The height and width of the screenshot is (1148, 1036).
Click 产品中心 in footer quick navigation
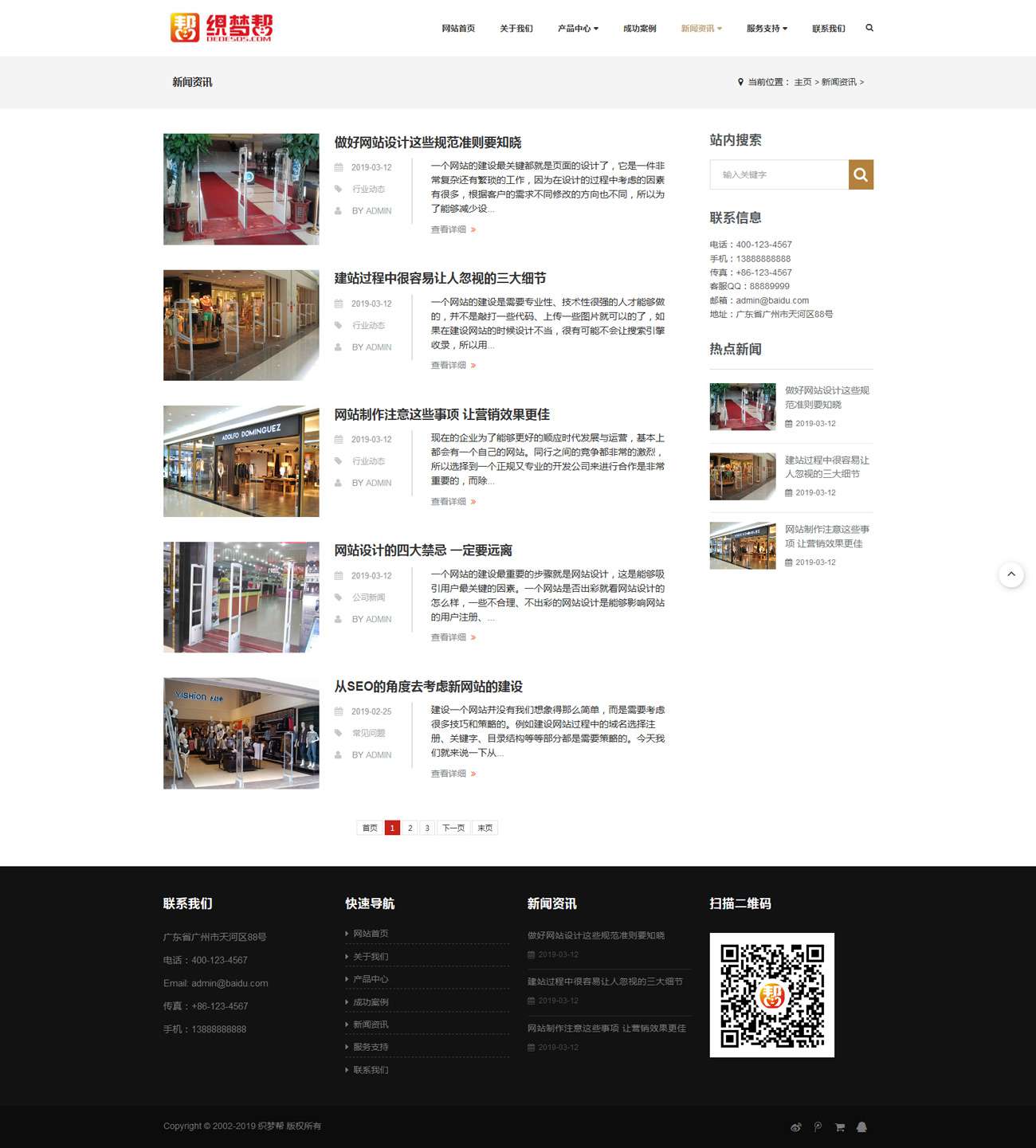(371, 979)
